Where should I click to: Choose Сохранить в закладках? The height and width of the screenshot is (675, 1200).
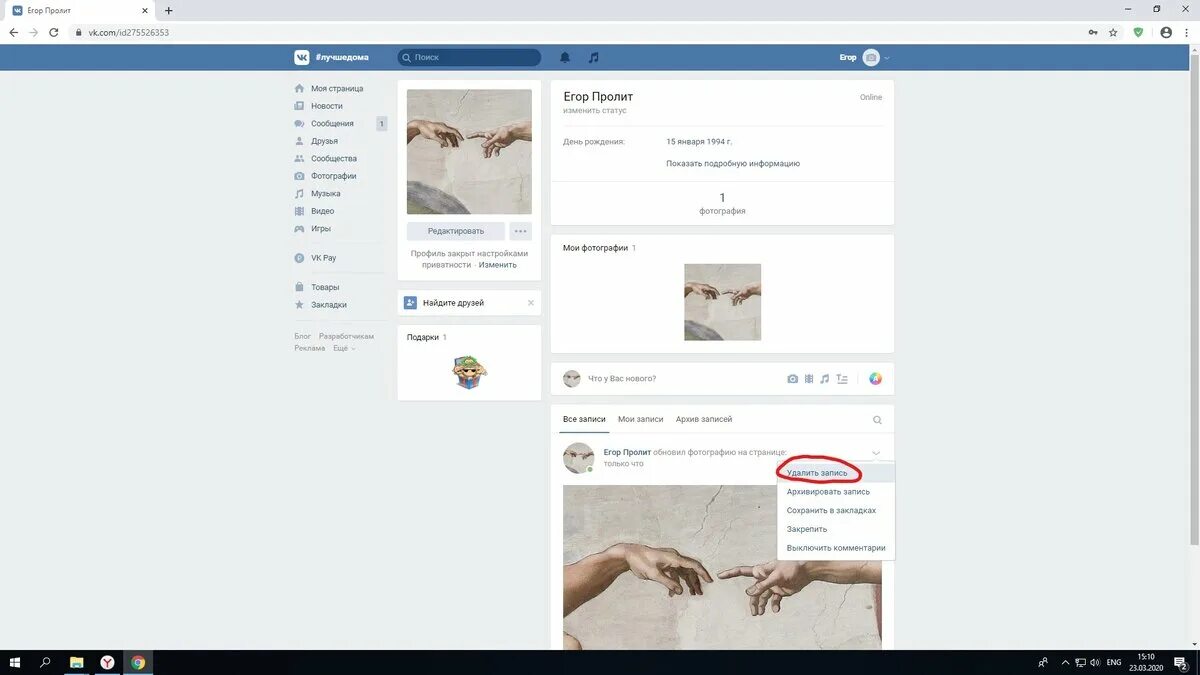(x=831, y=511)
